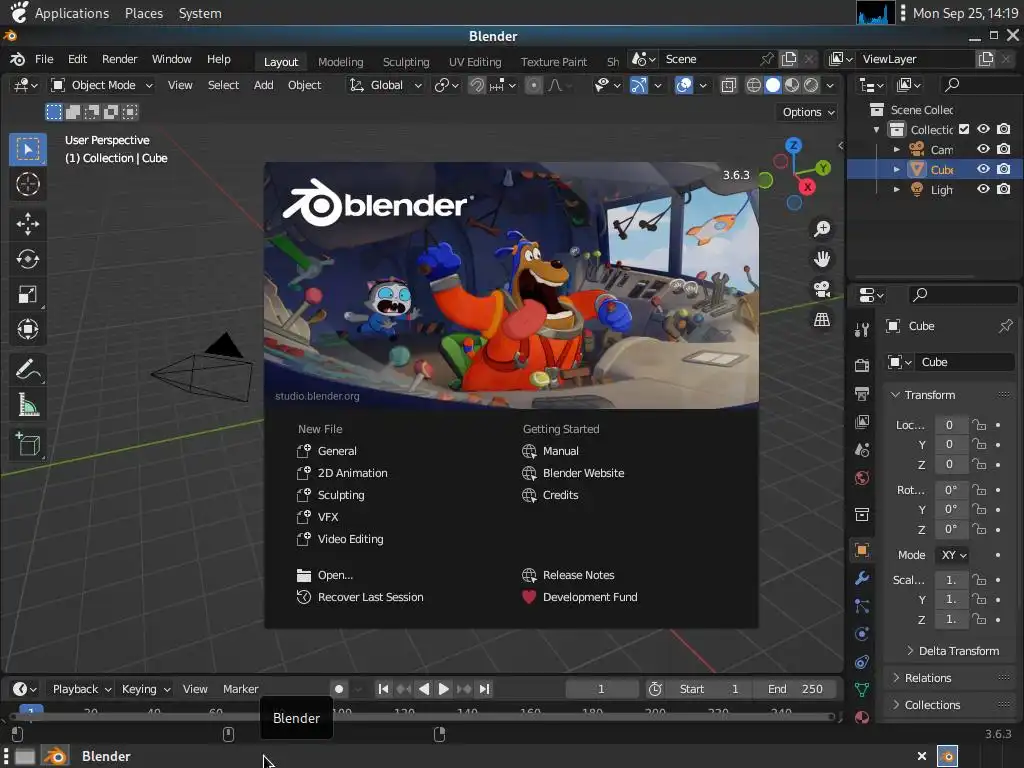Toggle X-Ray mode in header
This screenshot has width=1024, height=768.
click(728, 85)
